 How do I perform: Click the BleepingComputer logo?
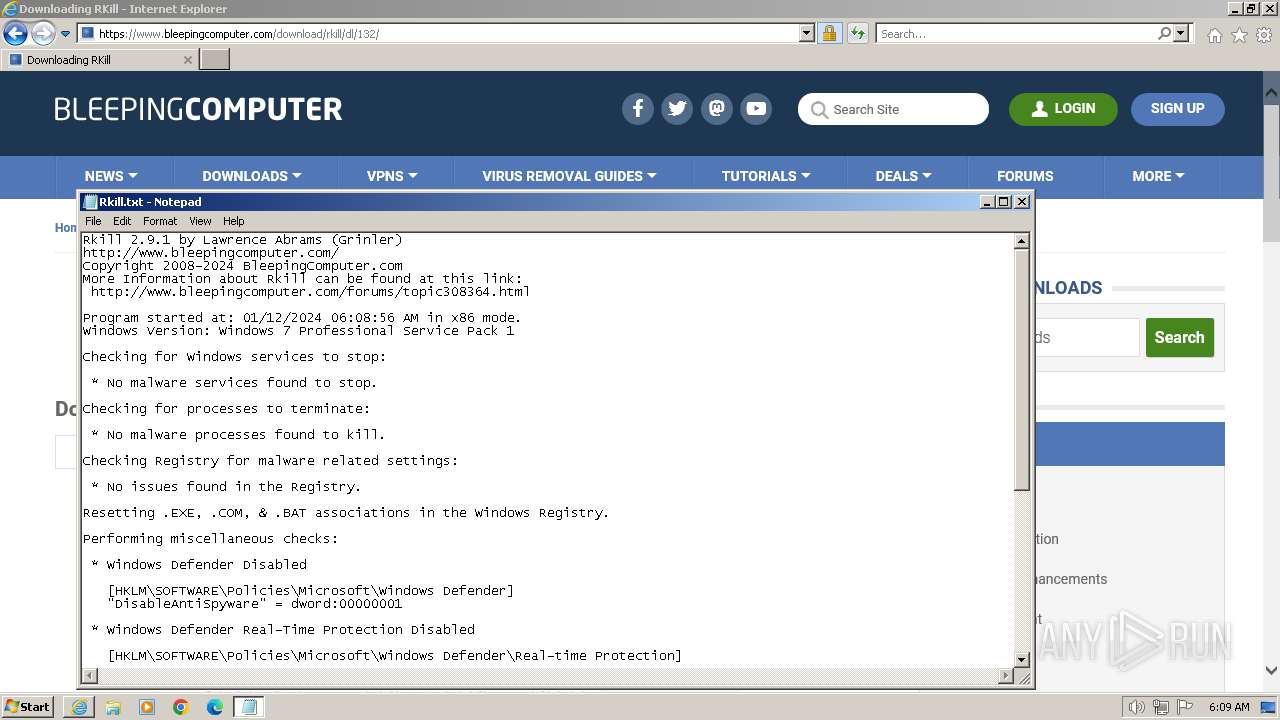(x=198, y=109)
